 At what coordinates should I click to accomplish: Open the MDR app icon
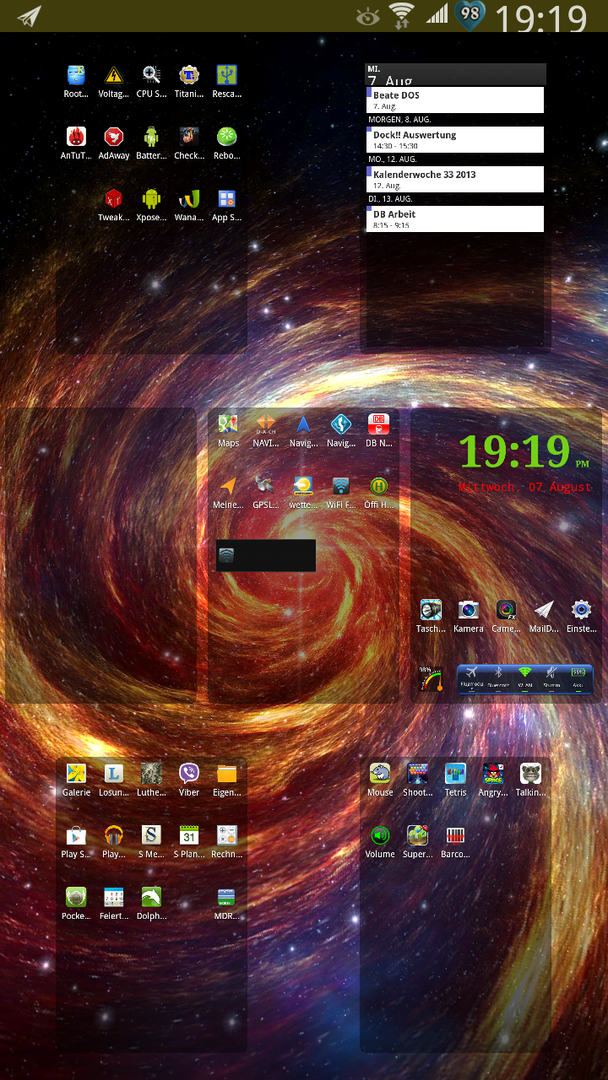click(227, 897)
